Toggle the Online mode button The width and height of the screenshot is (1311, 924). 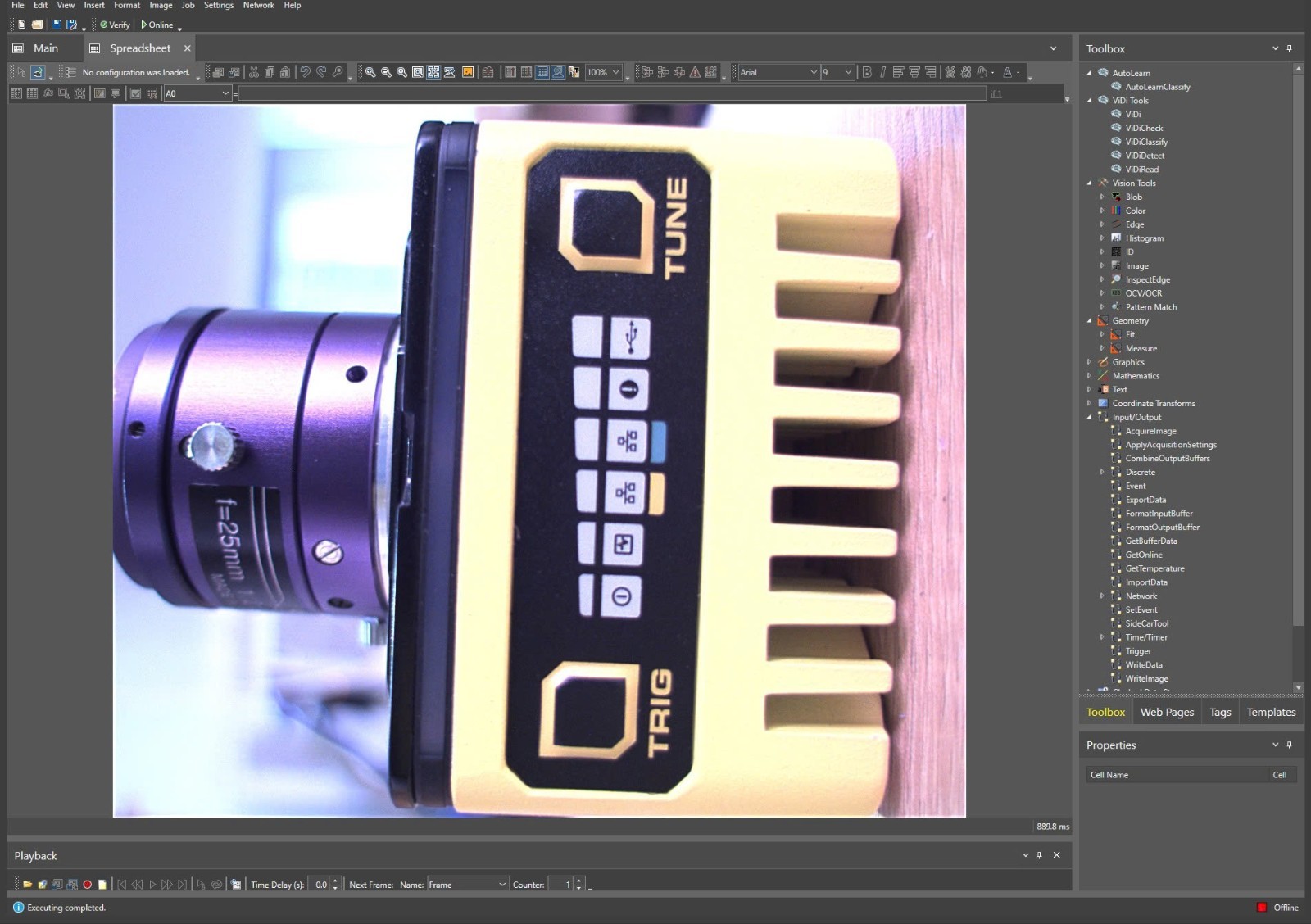click(x=157, y=25)
